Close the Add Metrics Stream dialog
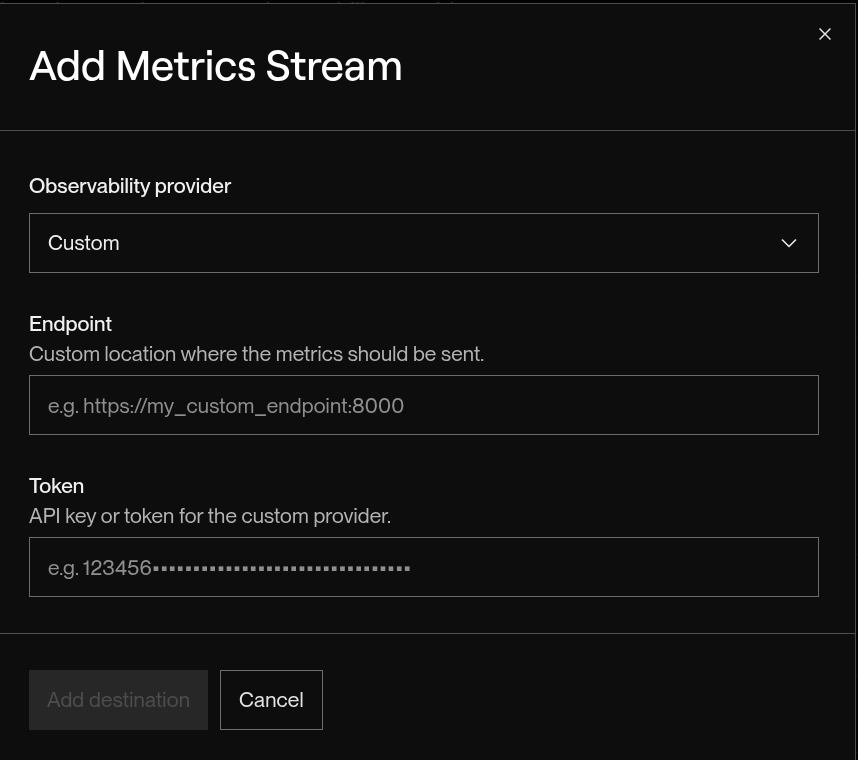The image size is (858, 760). click(824, 33)
